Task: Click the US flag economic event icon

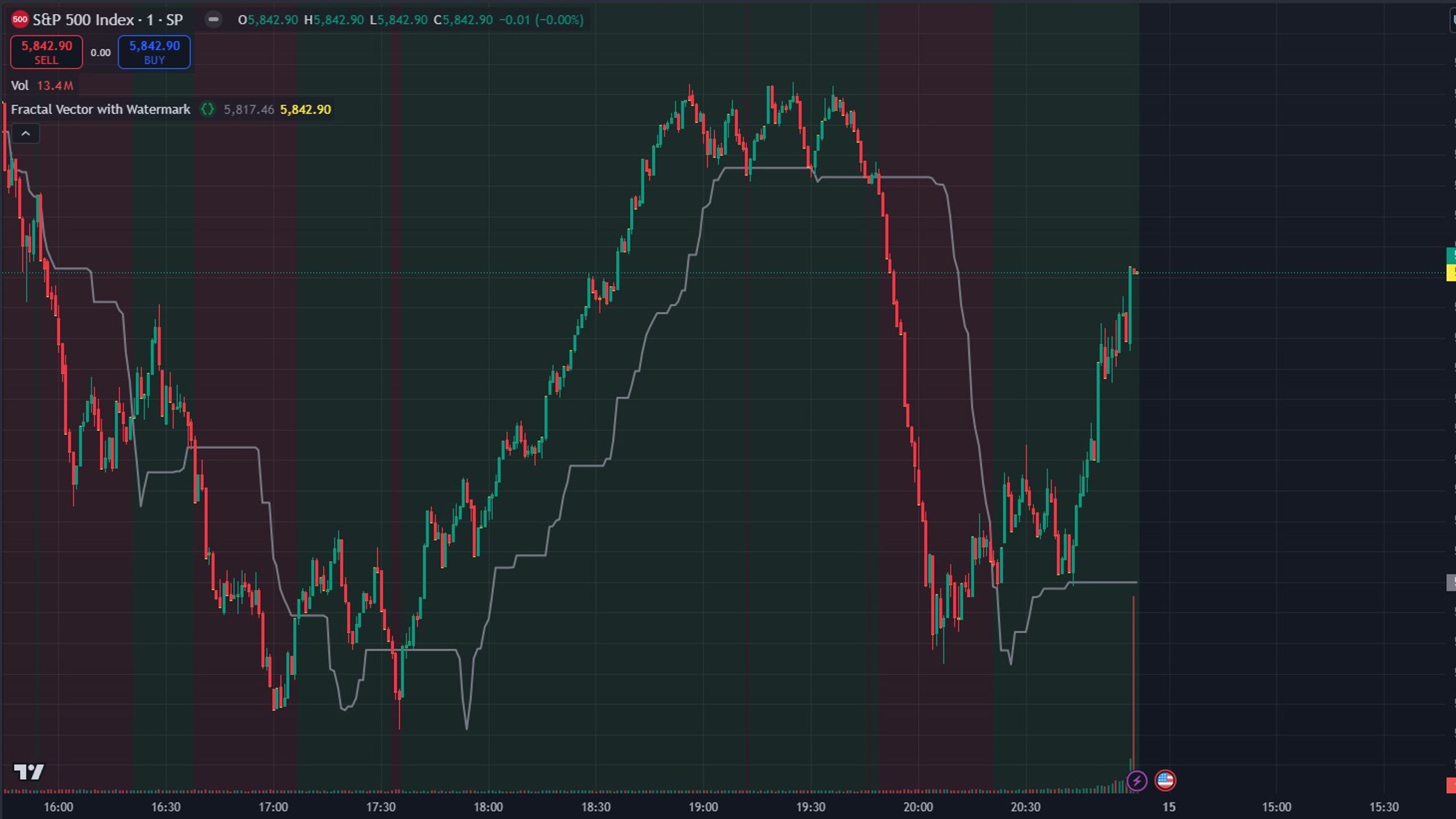Action: tap(1165, 780)
